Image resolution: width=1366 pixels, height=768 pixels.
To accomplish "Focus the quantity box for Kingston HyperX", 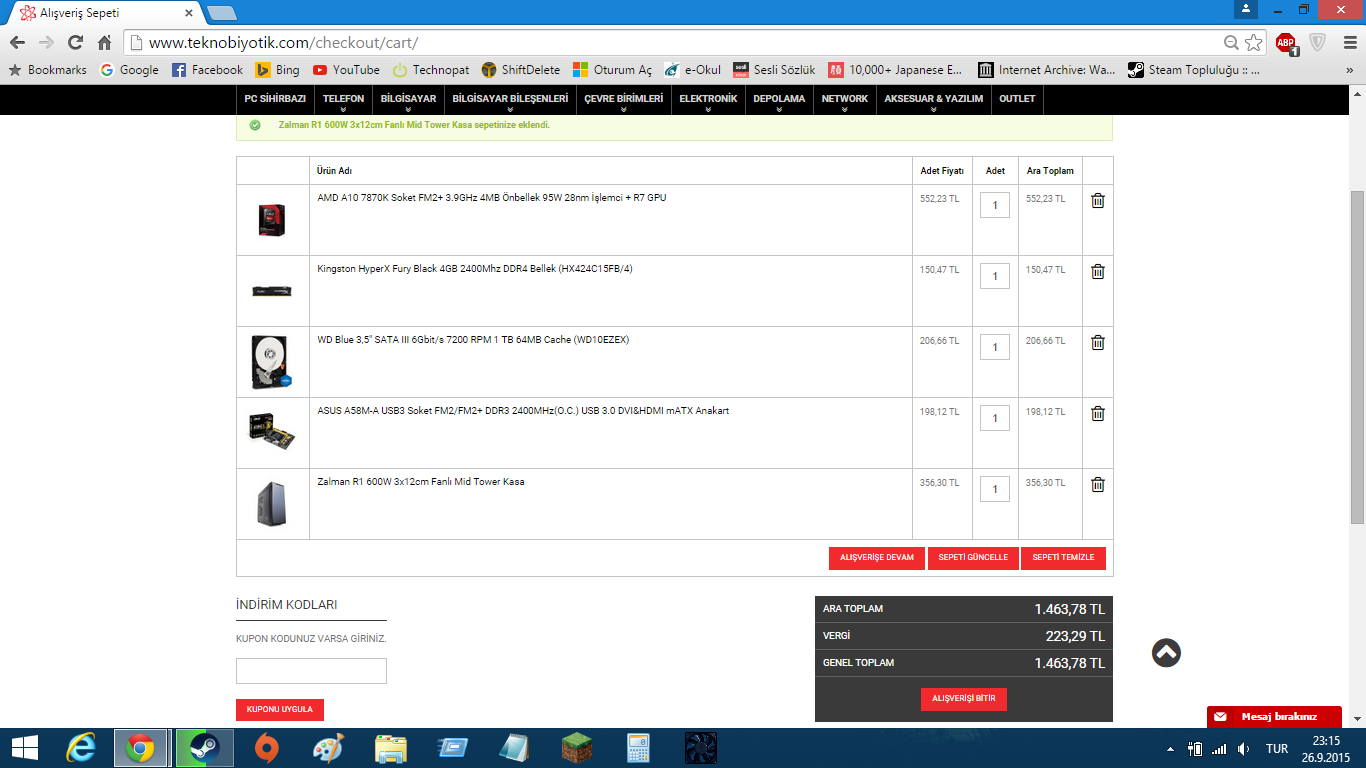I will 995,276.
